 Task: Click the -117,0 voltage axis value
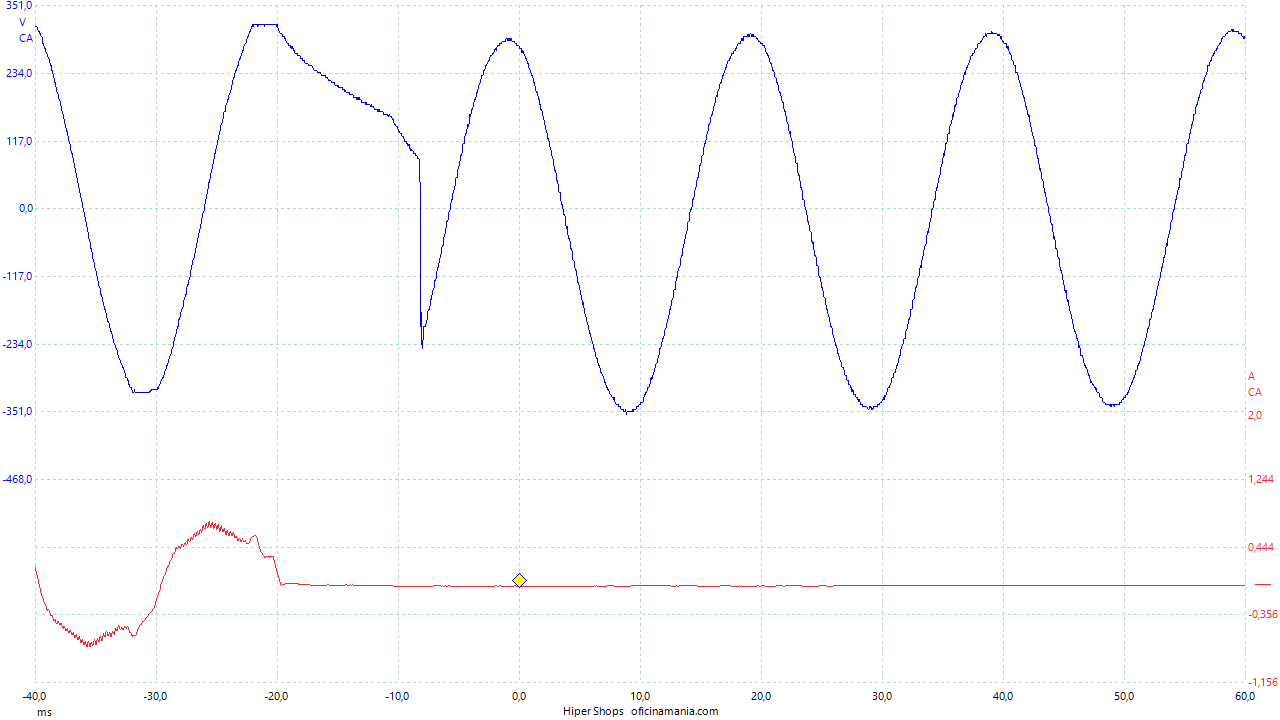17,276
